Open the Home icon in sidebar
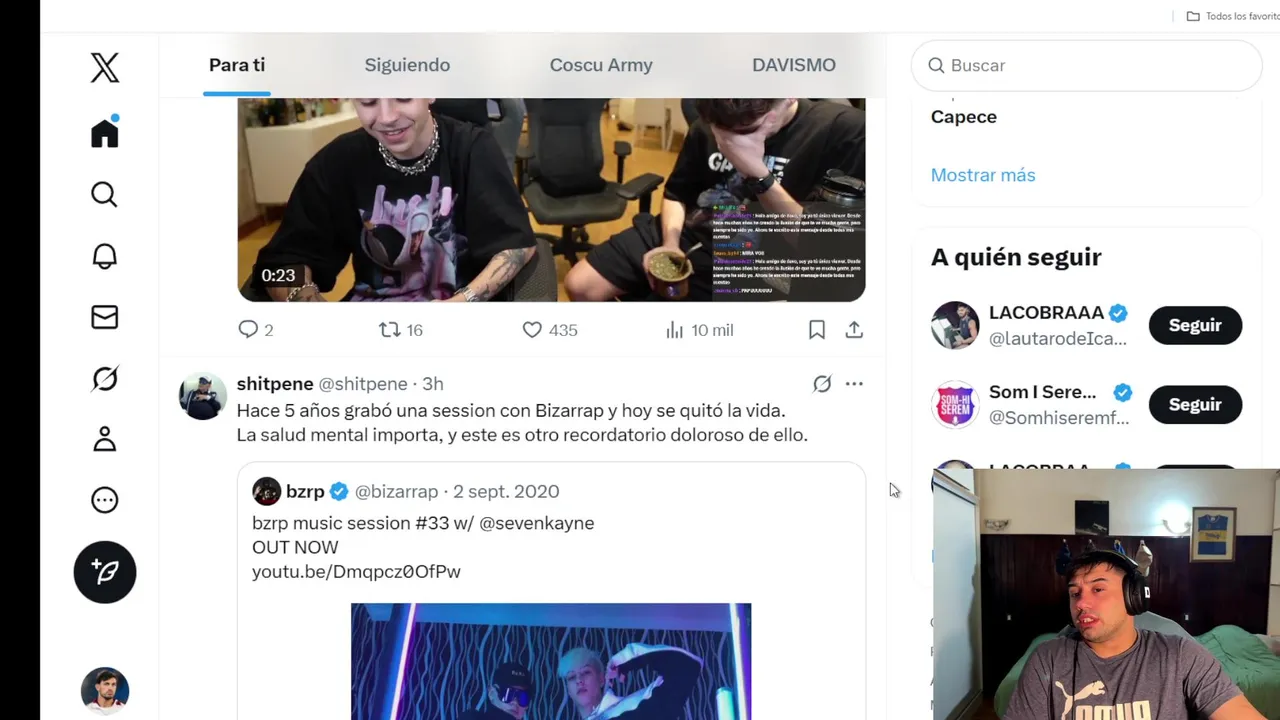Image resolution: width=1280 pixels, height=720 pixels. (105, 132)
